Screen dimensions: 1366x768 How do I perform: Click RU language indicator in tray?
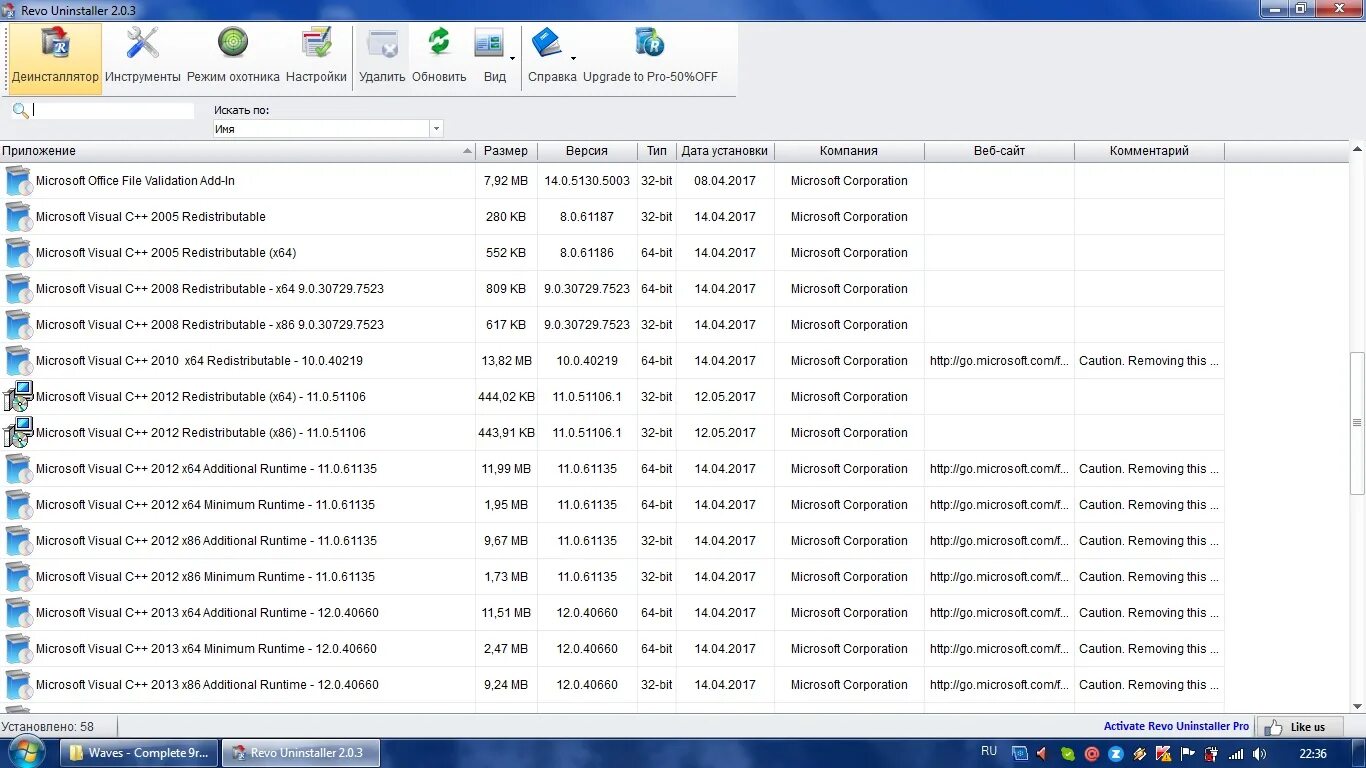989,751
